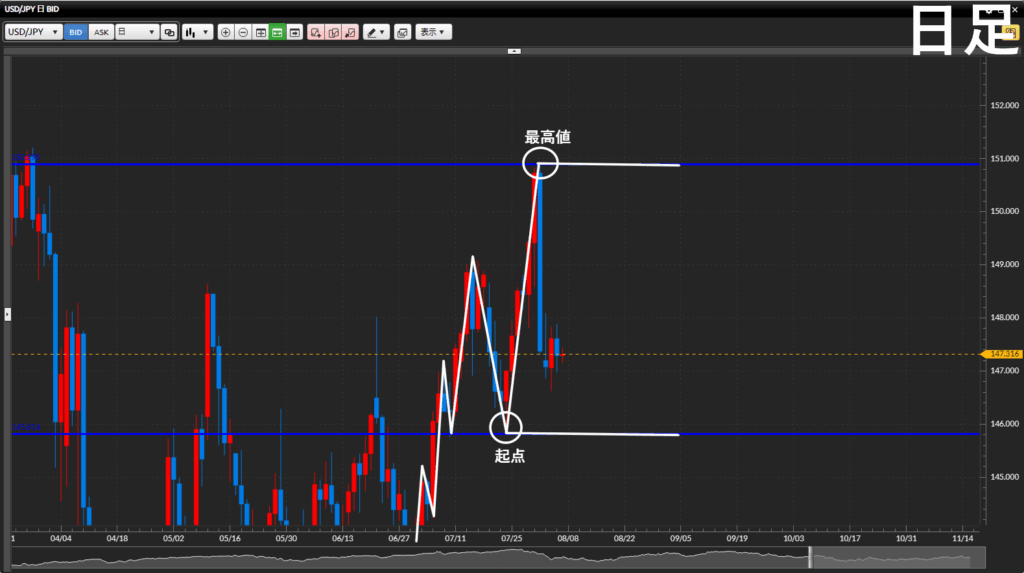
Task: Open the chart type dropdown
Action: (x=197, y=32)
